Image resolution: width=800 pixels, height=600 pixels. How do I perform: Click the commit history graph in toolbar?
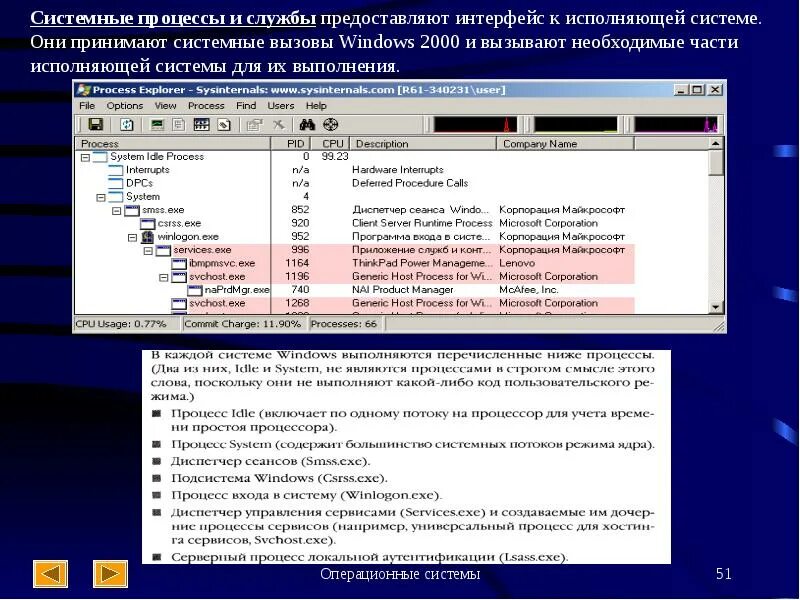576,124
